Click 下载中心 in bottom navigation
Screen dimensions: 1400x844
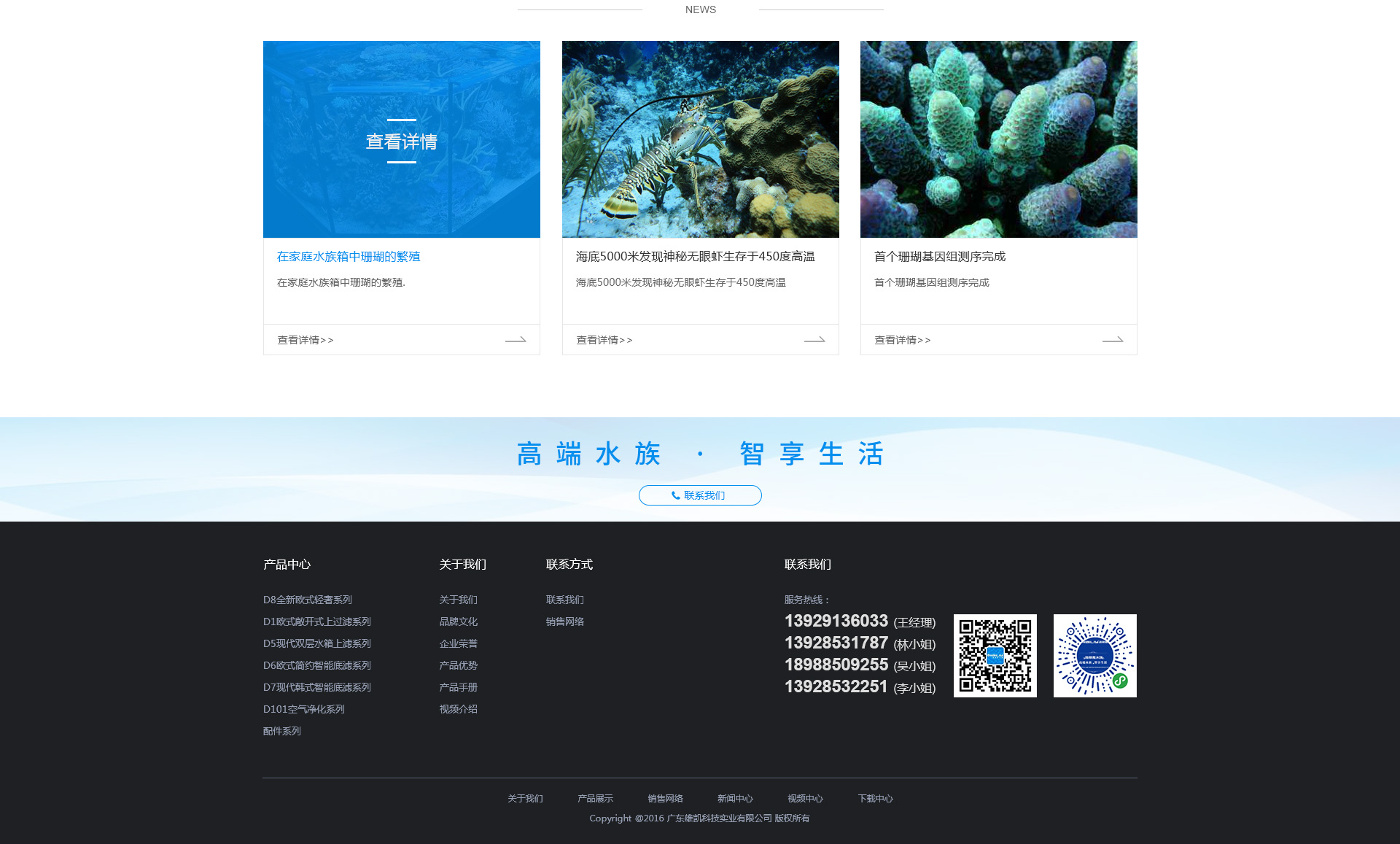[x=875, y=799]
